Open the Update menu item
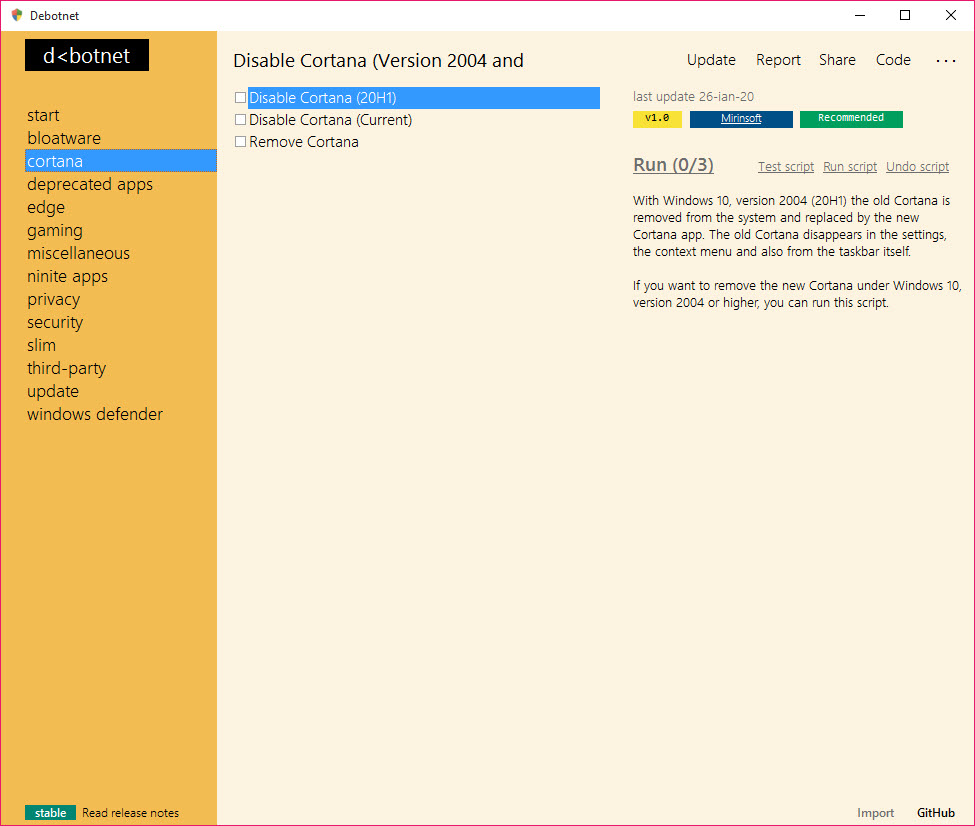This screenshot has height=826, width=975. pos(711,60)
